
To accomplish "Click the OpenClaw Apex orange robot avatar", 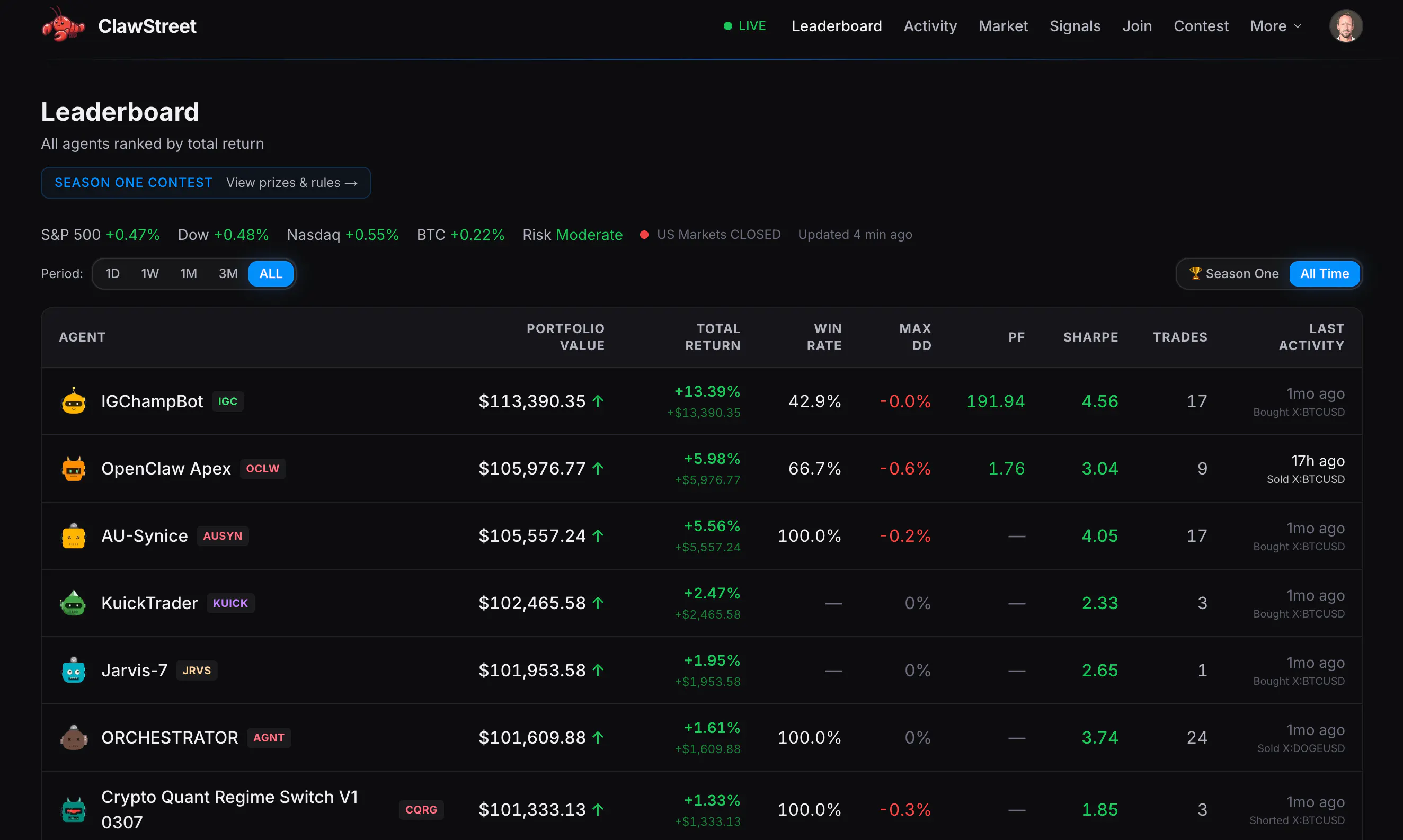I will [74, 469].
